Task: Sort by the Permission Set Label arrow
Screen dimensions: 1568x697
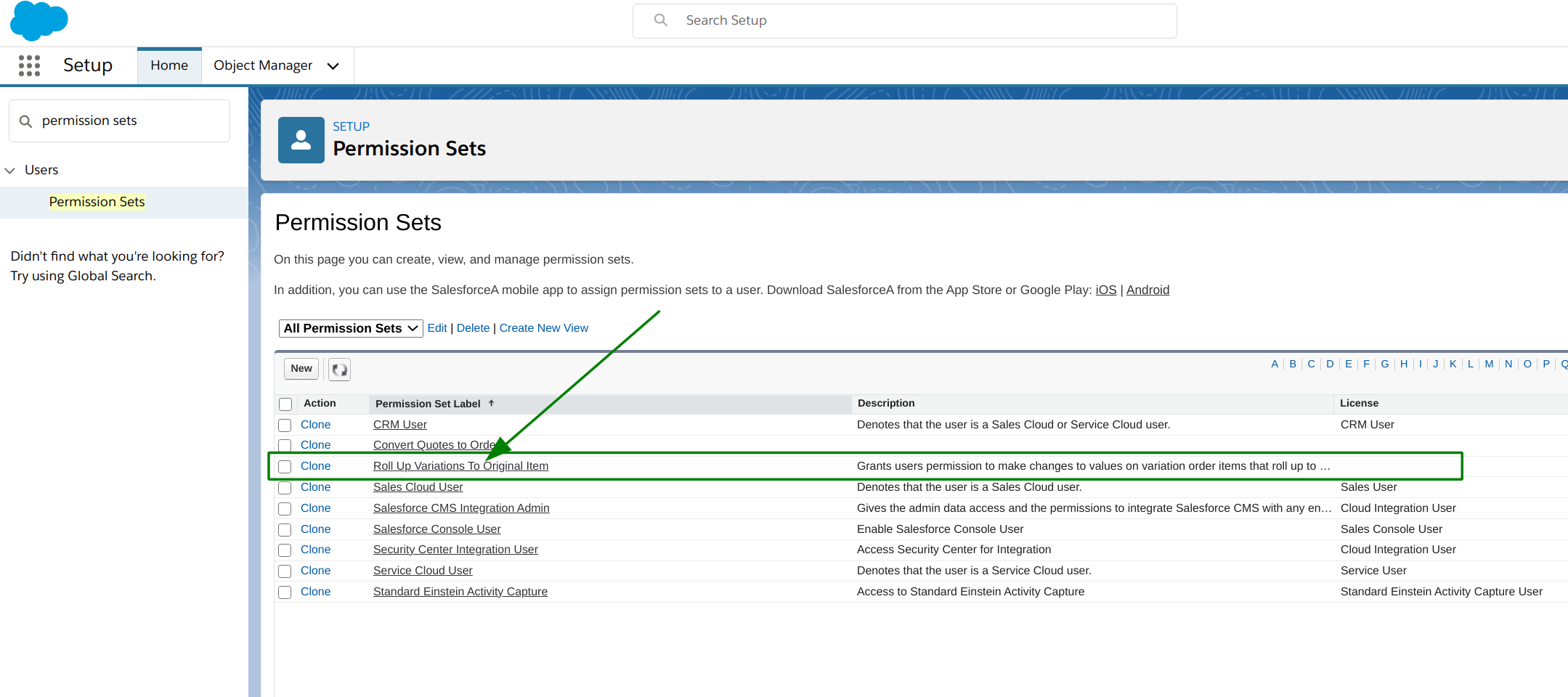Action: pyautogui.click(x=491, y=403)
